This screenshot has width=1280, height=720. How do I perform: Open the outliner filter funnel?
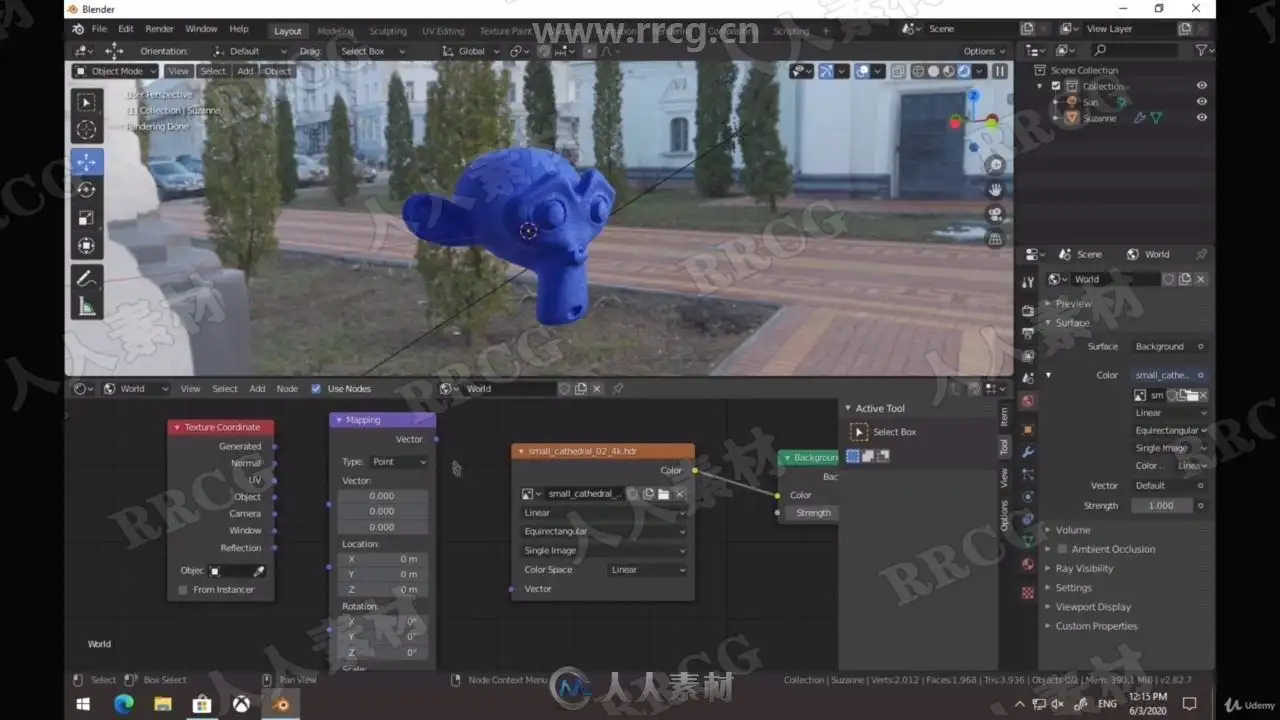1201,50
